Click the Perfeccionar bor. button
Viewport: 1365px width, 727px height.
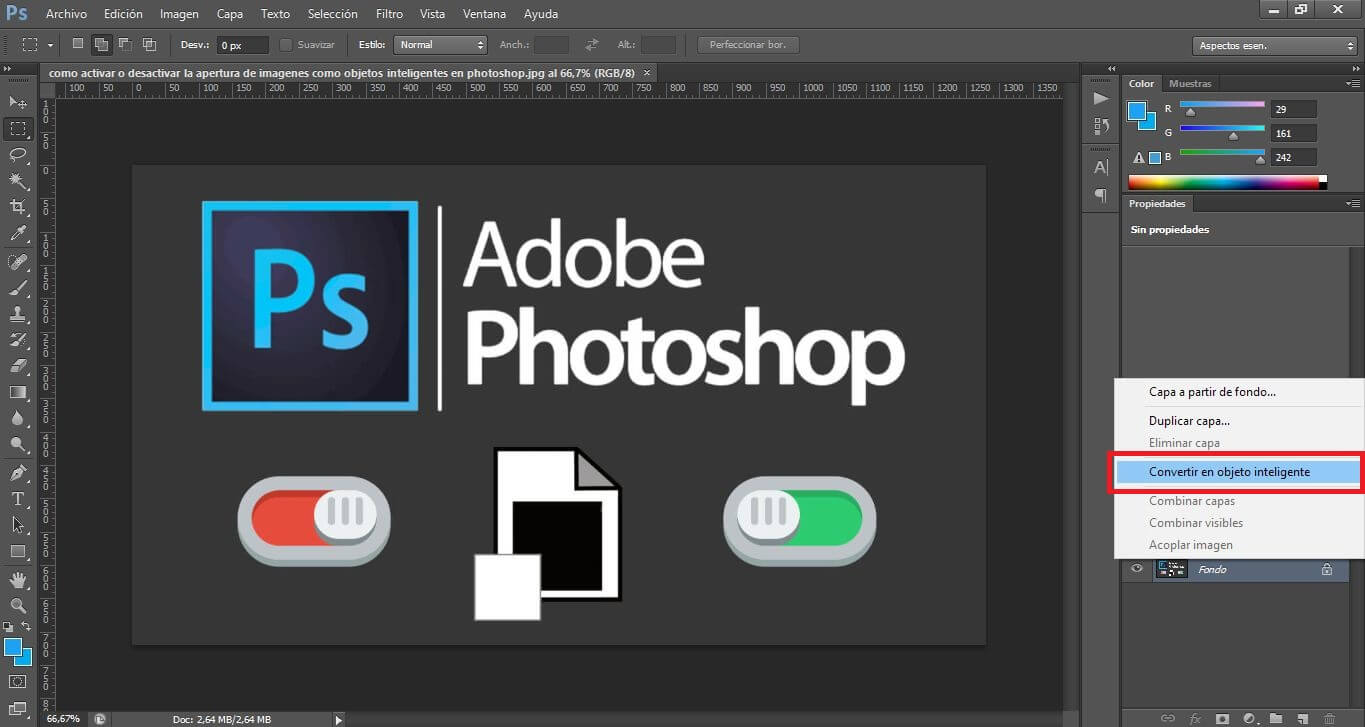[748, 45]
